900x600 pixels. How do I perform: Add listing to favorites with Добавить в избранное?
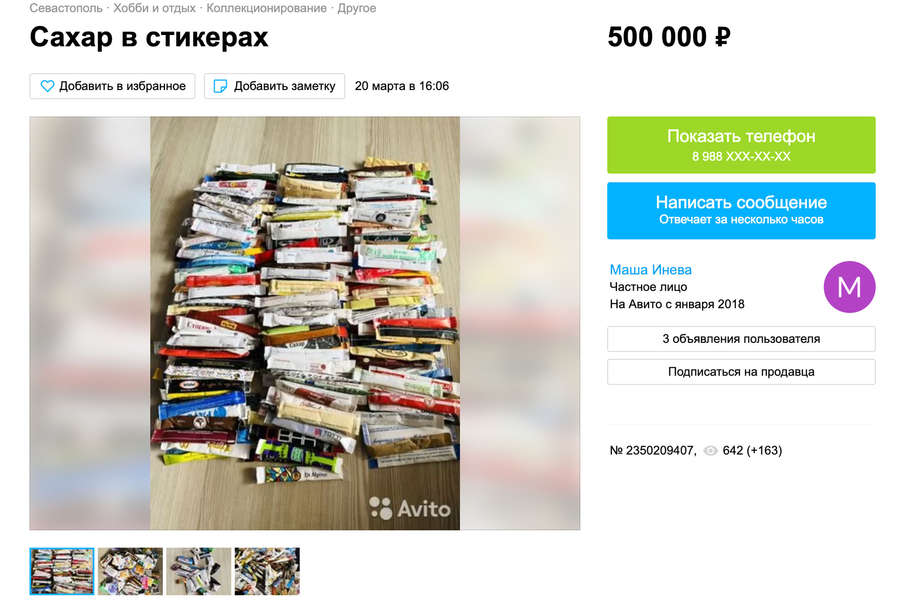pos(112,86)
